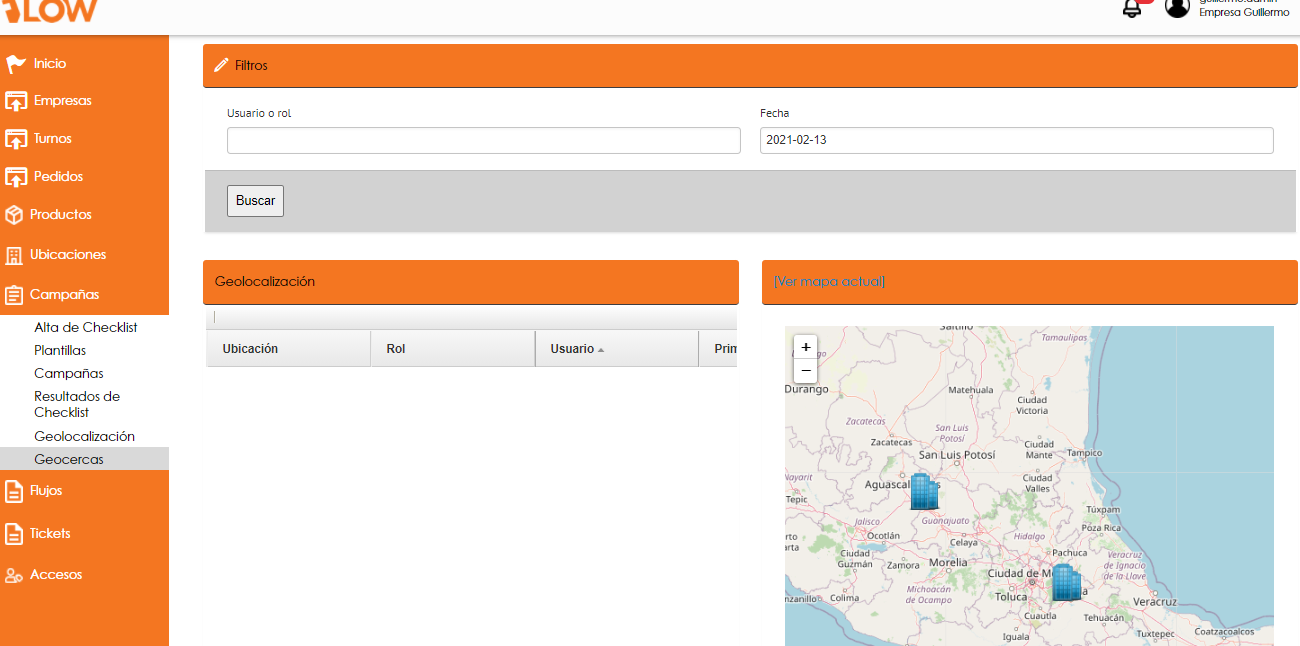Zoom out the map with minus button

pyautogui.click(x=806, y=371)
